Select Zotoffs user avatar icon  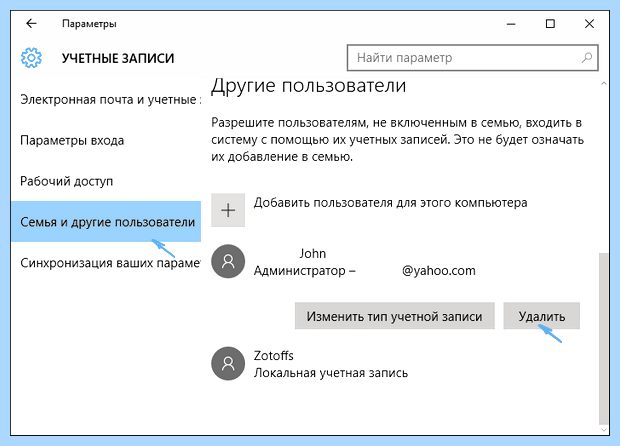tap(228, 364)
